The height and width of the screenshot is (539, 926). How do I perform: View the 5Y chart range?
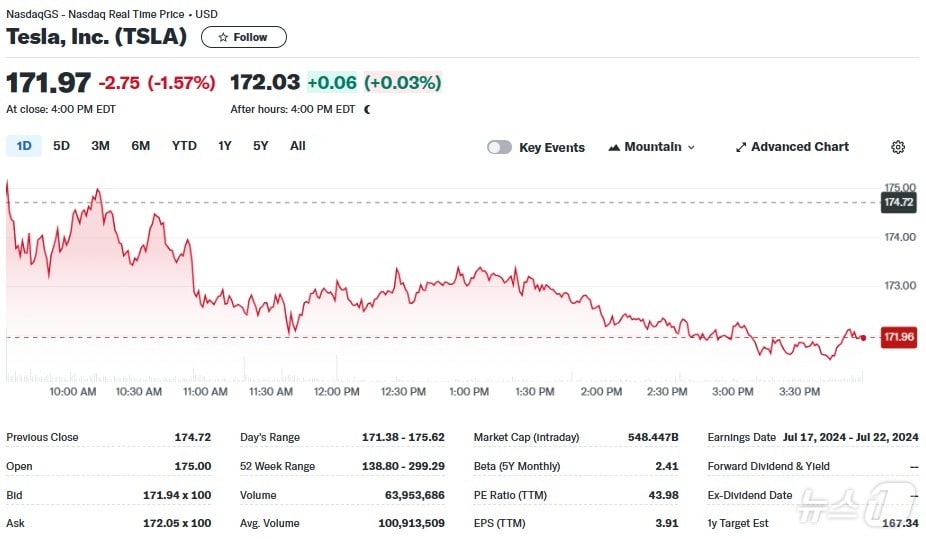point(260,146)
